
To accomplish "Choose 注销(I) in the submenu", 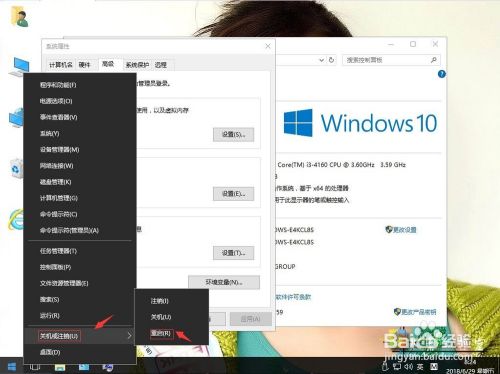I will [x=172, y=301].
